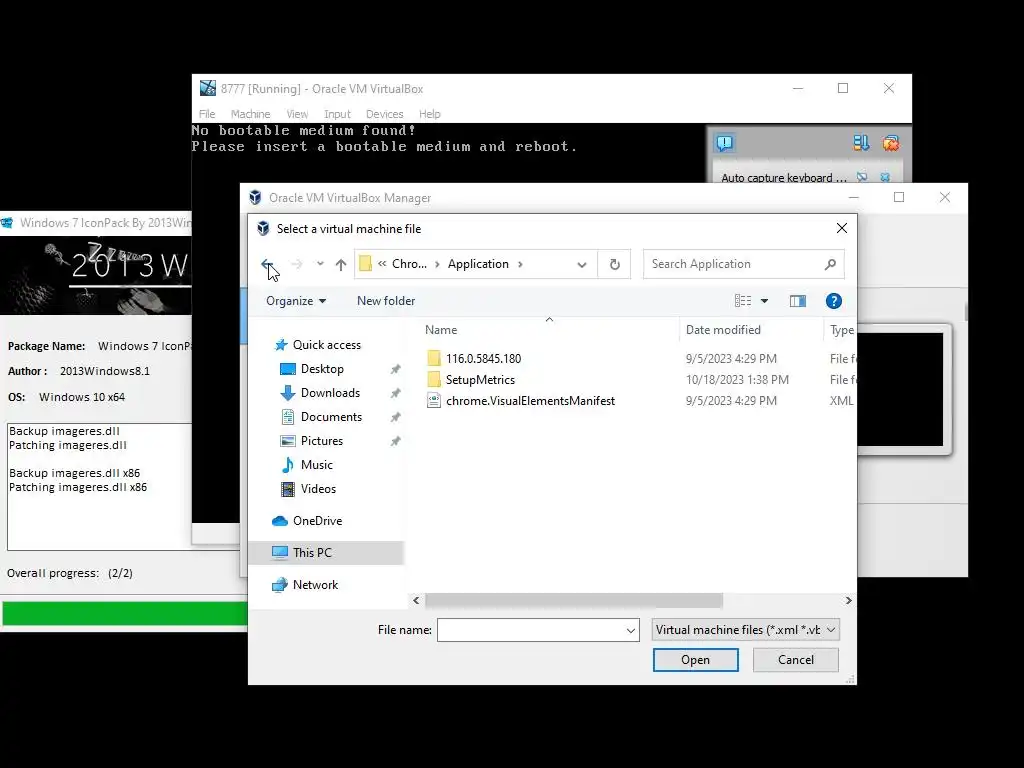Open the Videos folder shortcut

point(318,488)
